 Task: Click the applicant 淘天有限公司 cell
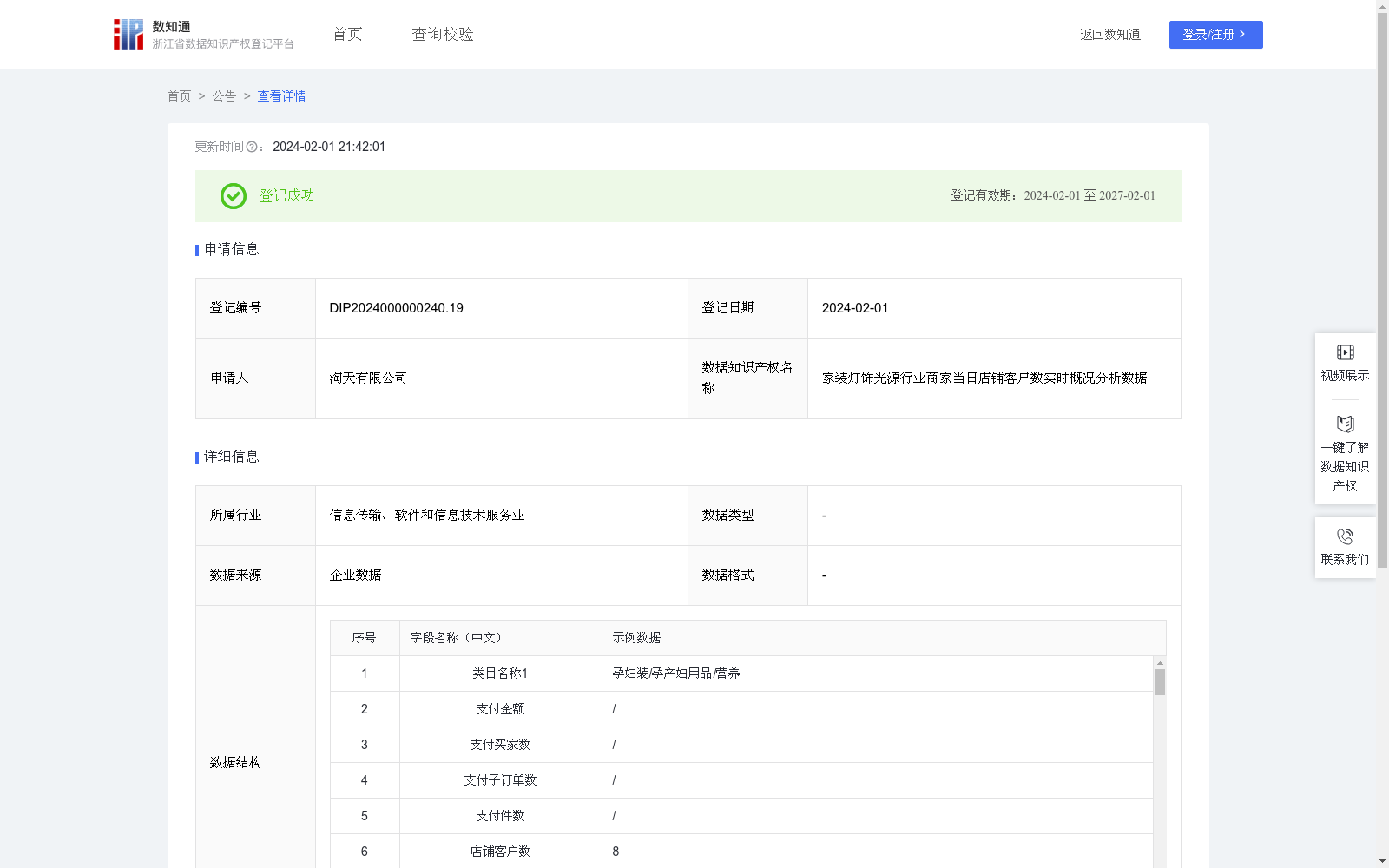[367, 378]
